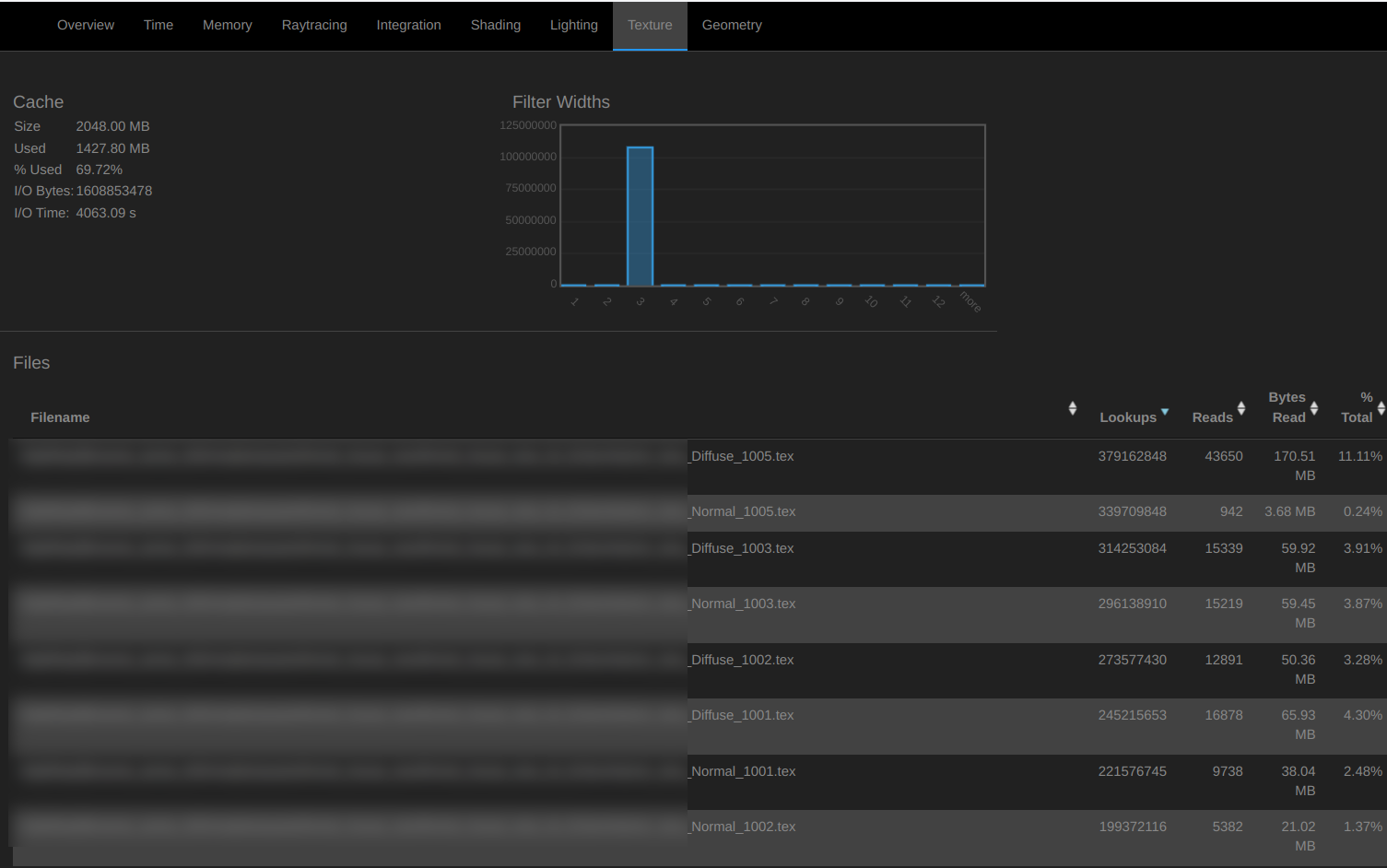1387x868 pixels.
Task: Select the _Diffuse_1002.tex file name
Action: (x=742, y=660)
